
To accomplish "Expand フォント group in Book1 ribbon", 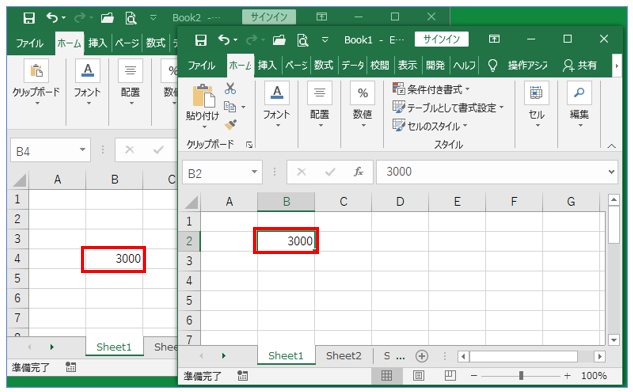I will point(277,105).
